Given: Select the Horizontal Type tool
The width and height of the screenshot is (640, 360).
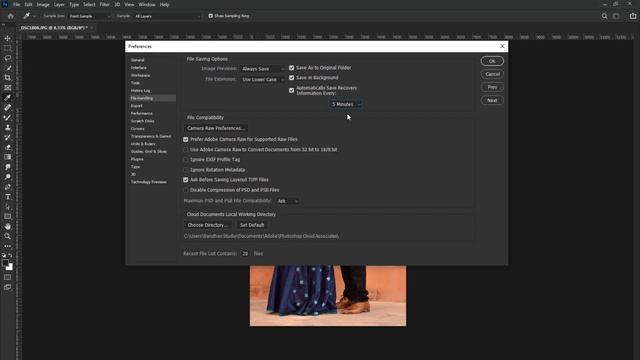Looking at the screenshot, I should click(7, 197).
